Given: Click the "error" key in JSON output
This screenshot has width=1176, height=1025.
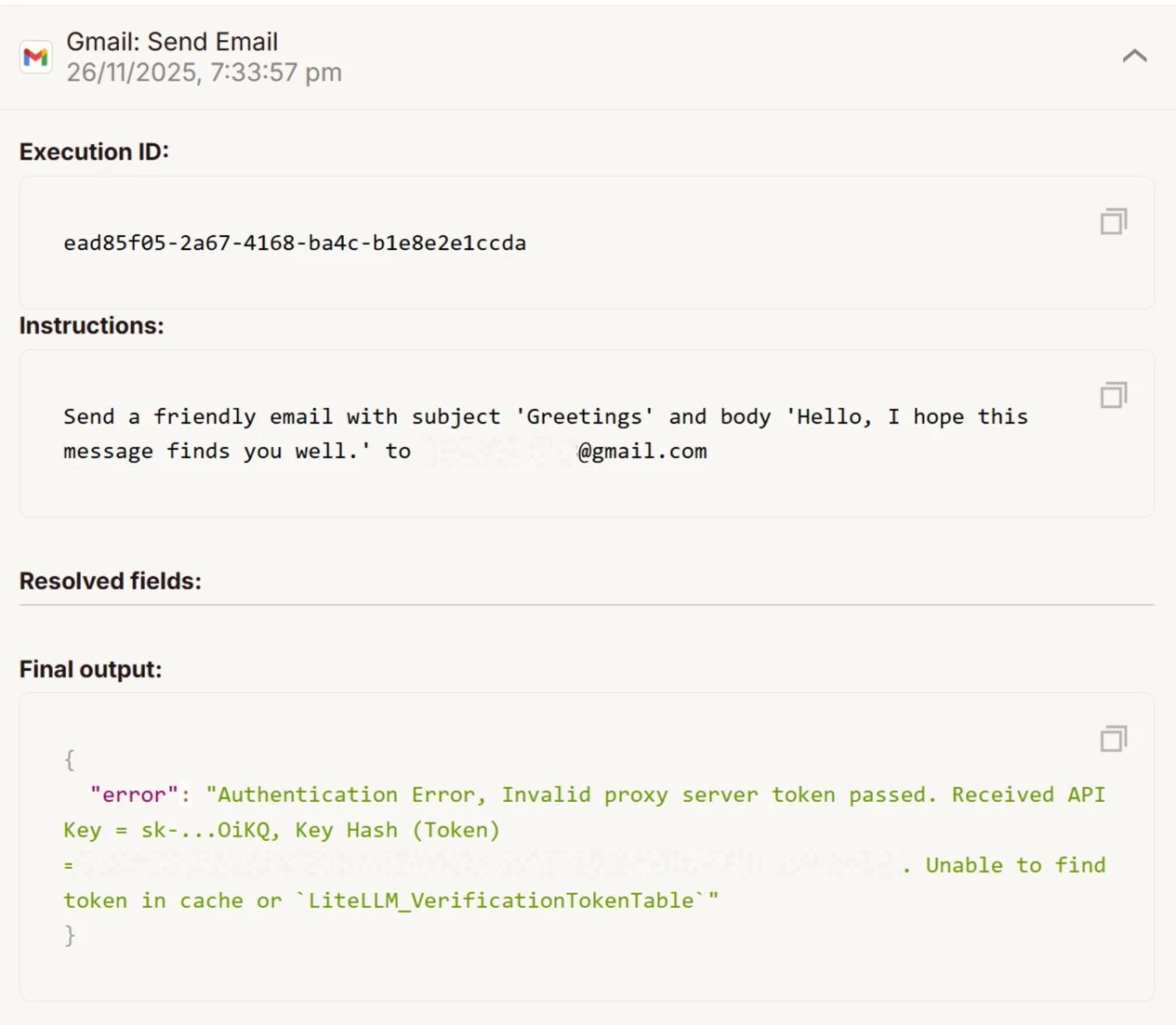Looking at the screenshot, I should 133,795.
